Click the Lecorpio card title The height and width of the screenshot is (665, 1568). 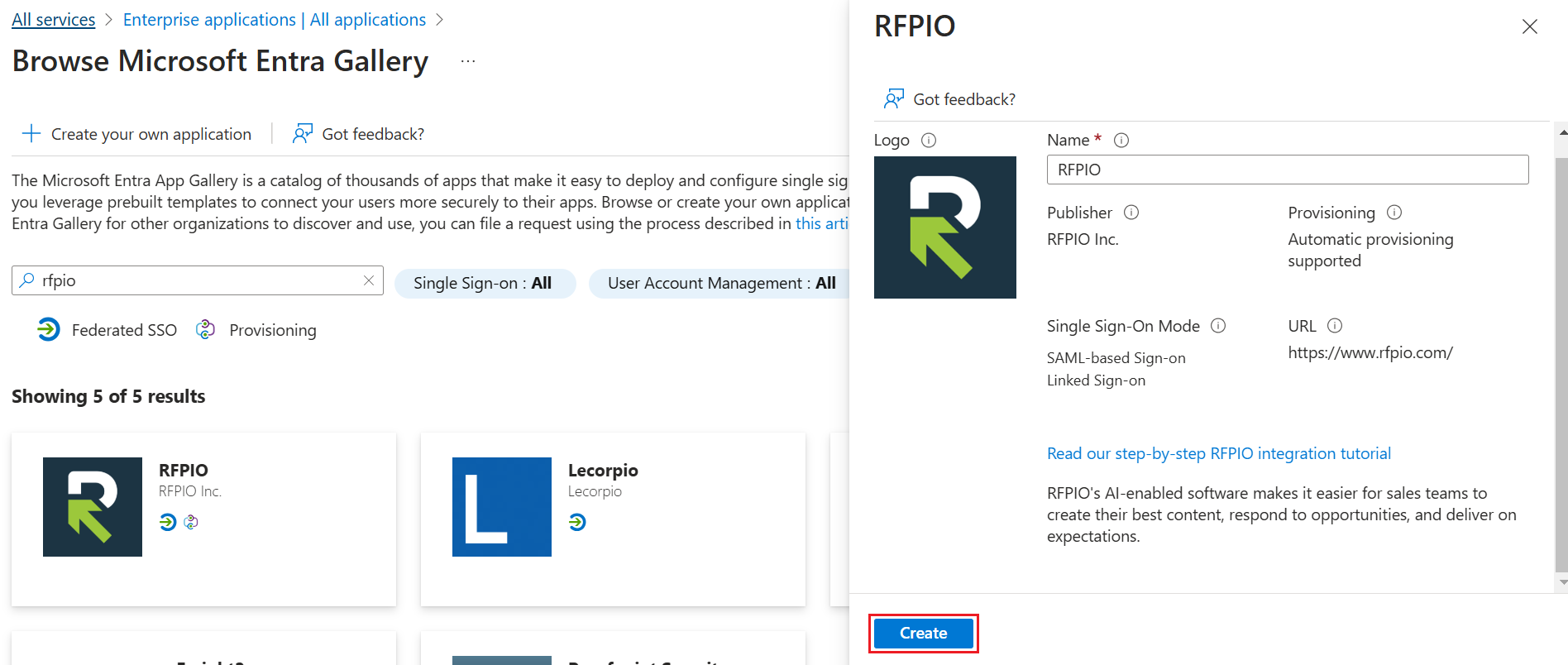point(603,470)
